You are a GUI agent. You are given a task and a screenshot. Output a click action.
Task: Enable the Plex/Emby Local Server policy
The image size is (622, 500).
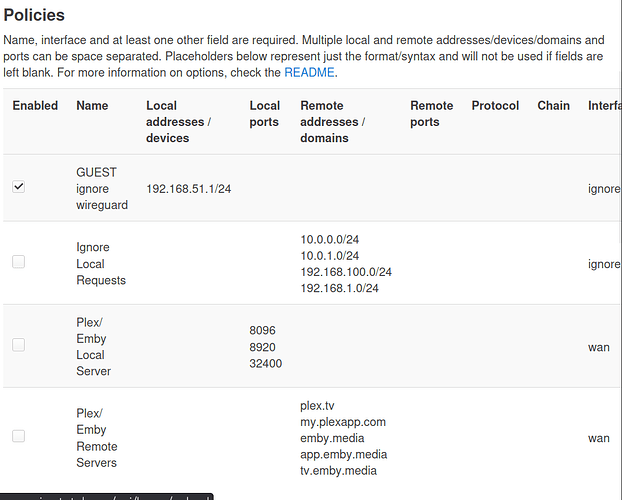tap(19, 345)
